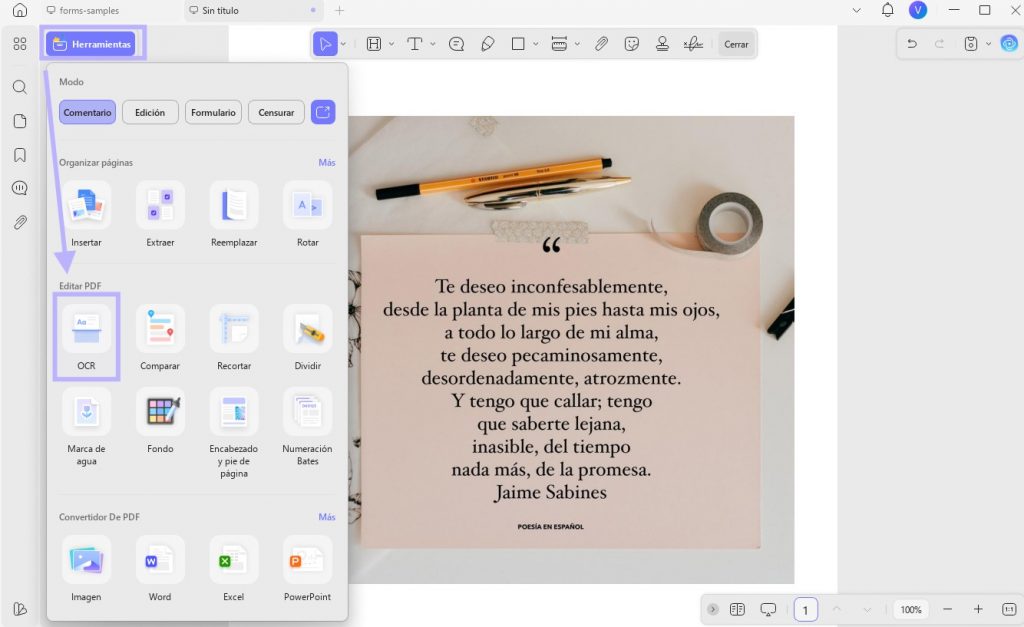
Task: Click the save icon
Action: tap(971, 44)
